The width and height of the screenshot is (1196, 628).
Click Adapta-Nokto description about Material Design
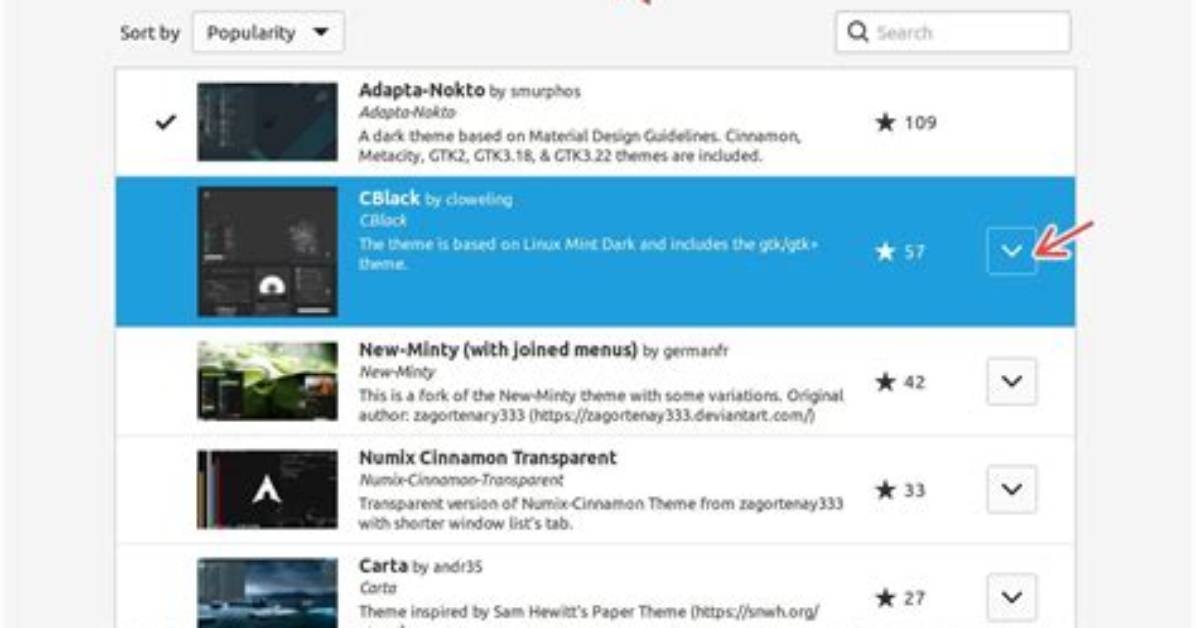pos(580,146)
